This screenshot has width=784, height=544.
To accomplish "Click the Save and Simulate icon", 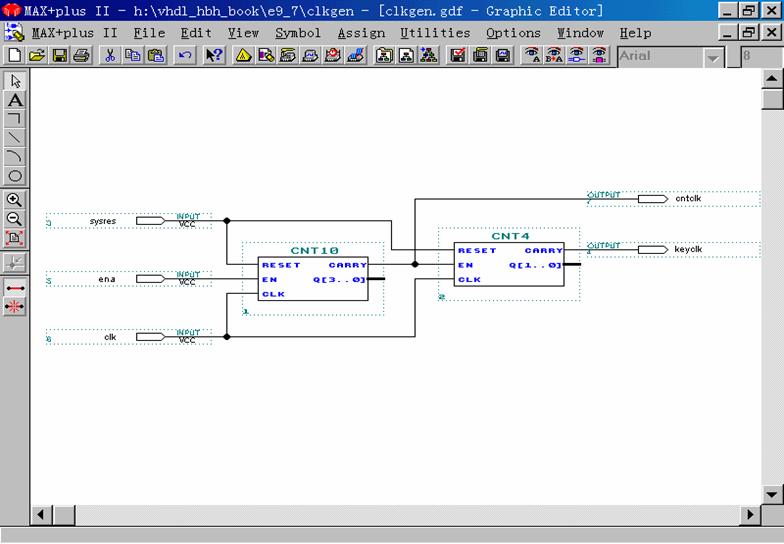I will click(x=502, y=55).
